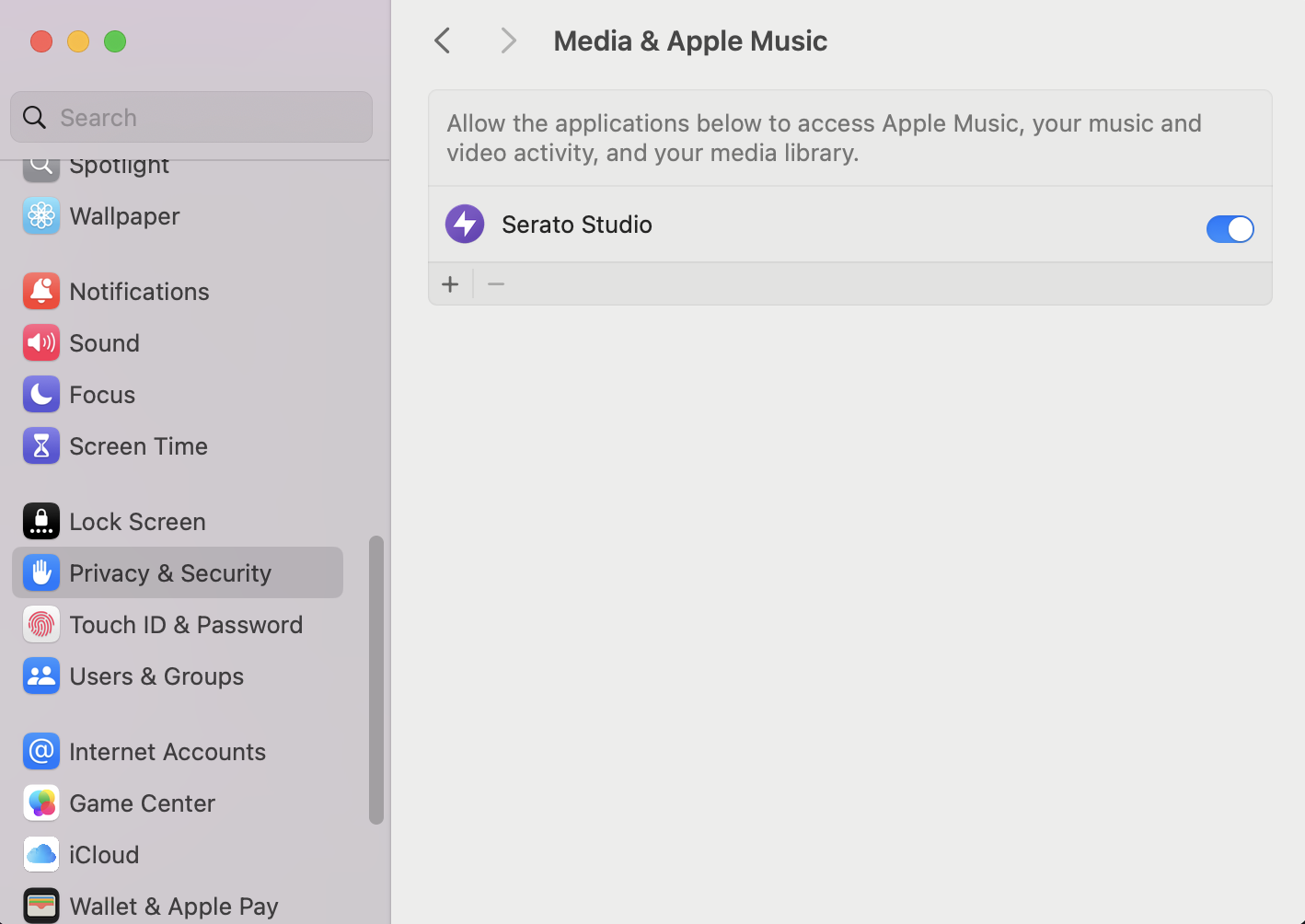The height and width of the screenshot is (924, 1305).
Task: Close the System Settings window
Action: pos(41,41)
